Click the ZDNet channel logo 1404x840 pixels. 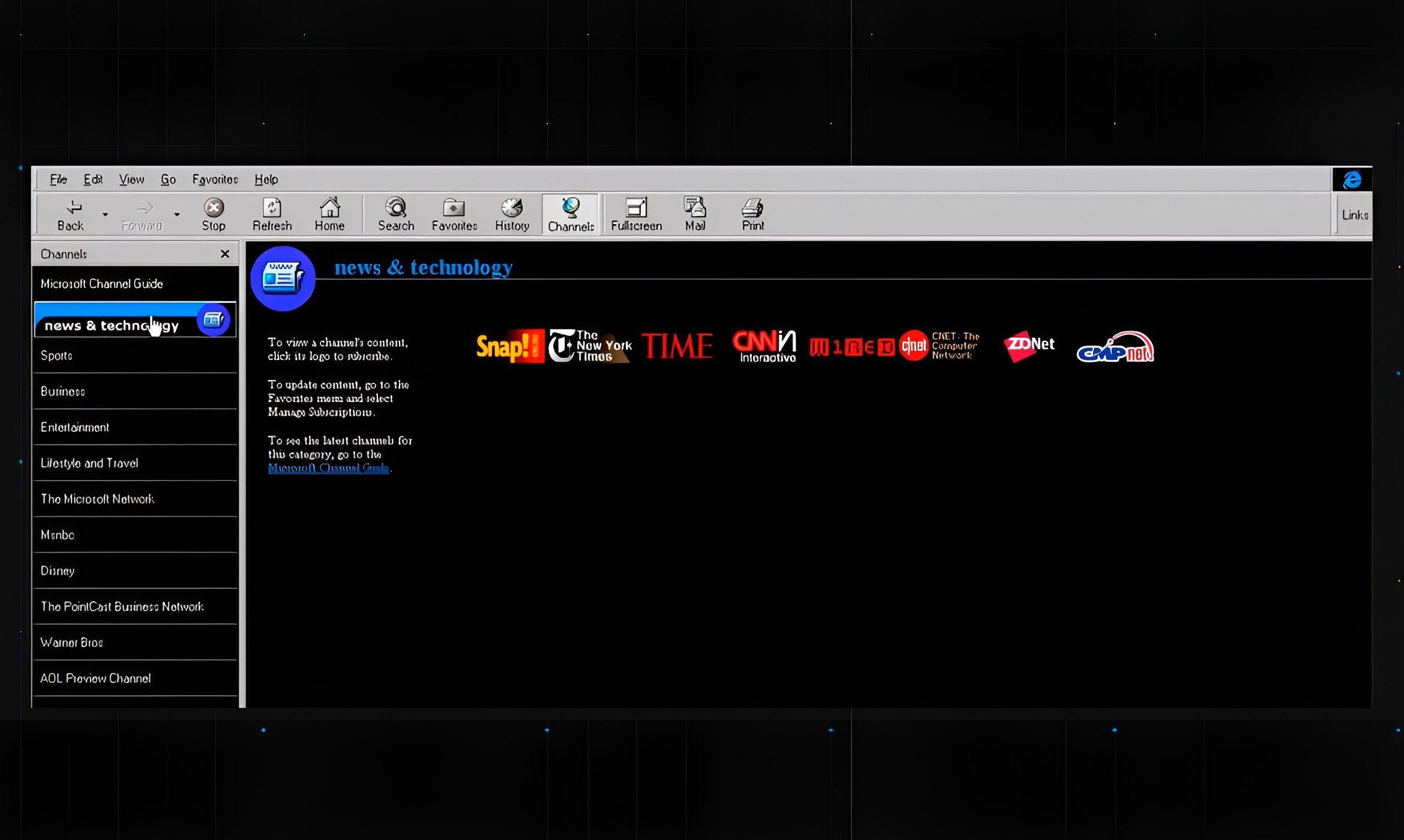pos(1029,346)
